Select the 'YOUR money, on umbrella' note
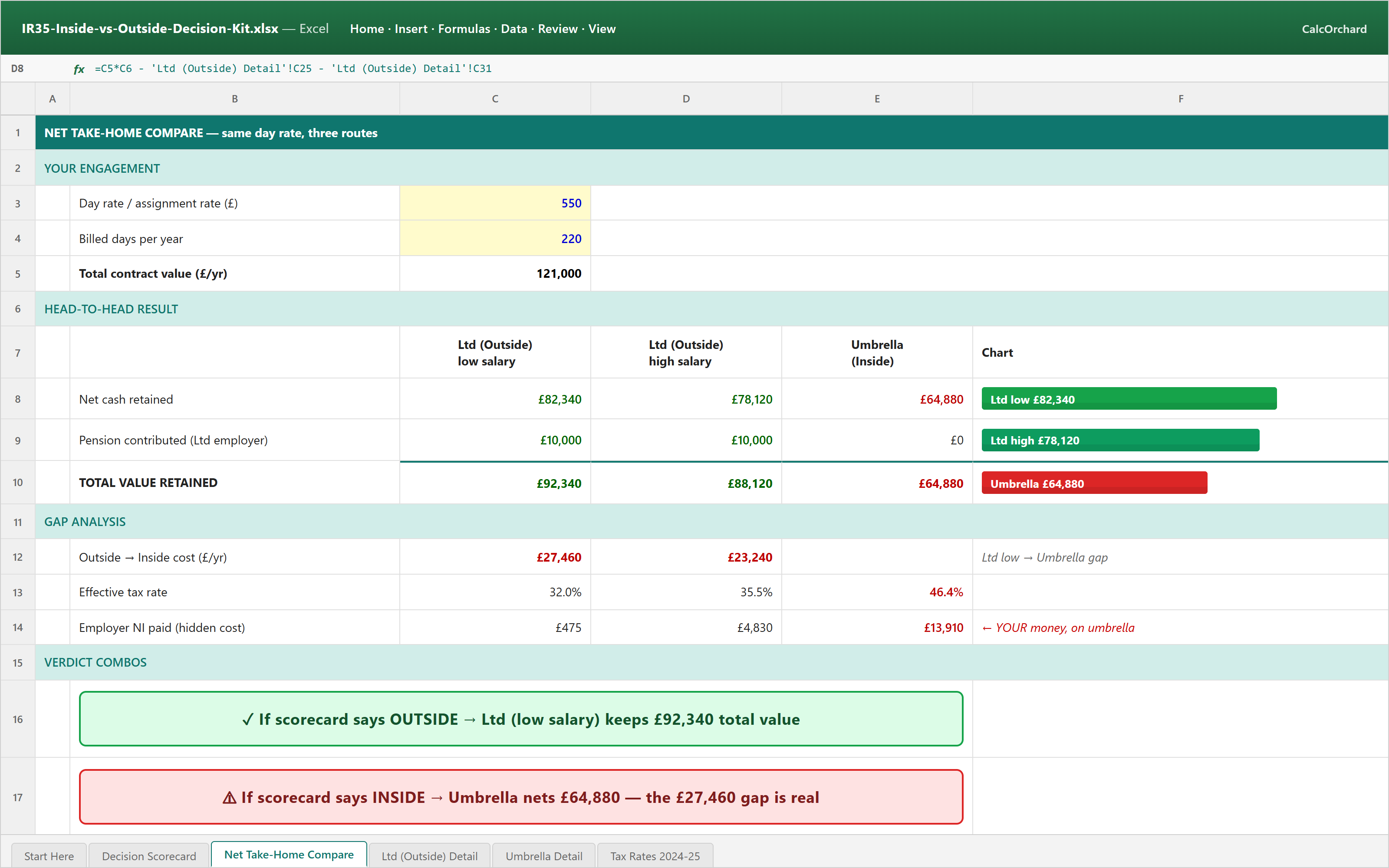The width and height of the screenshot is (1389, 868). click(1058, 628)
